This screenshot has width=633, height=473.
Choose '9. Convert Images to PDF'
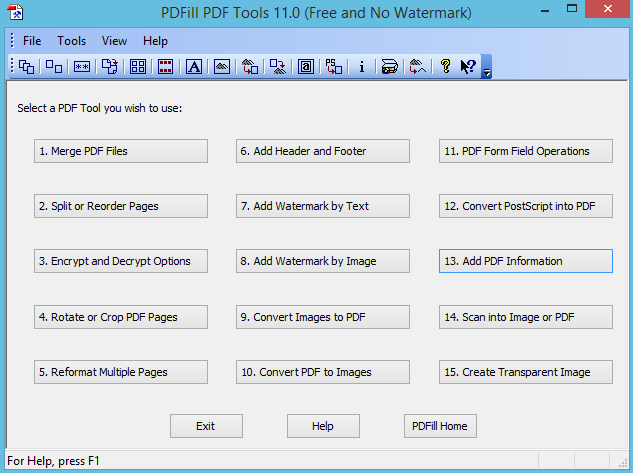pyautogui.click(x=322, y=317)
